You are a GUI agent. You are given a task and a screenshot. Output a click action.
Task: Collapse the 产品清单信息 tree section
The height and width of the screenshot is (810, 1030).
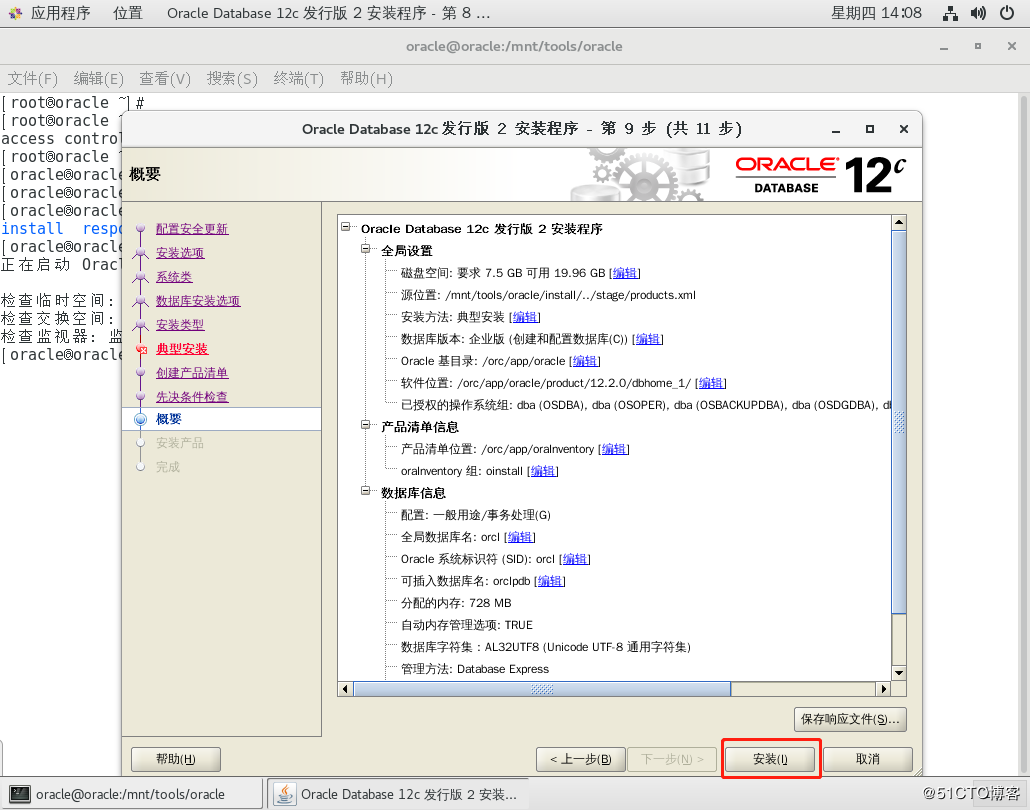point(365,425)
